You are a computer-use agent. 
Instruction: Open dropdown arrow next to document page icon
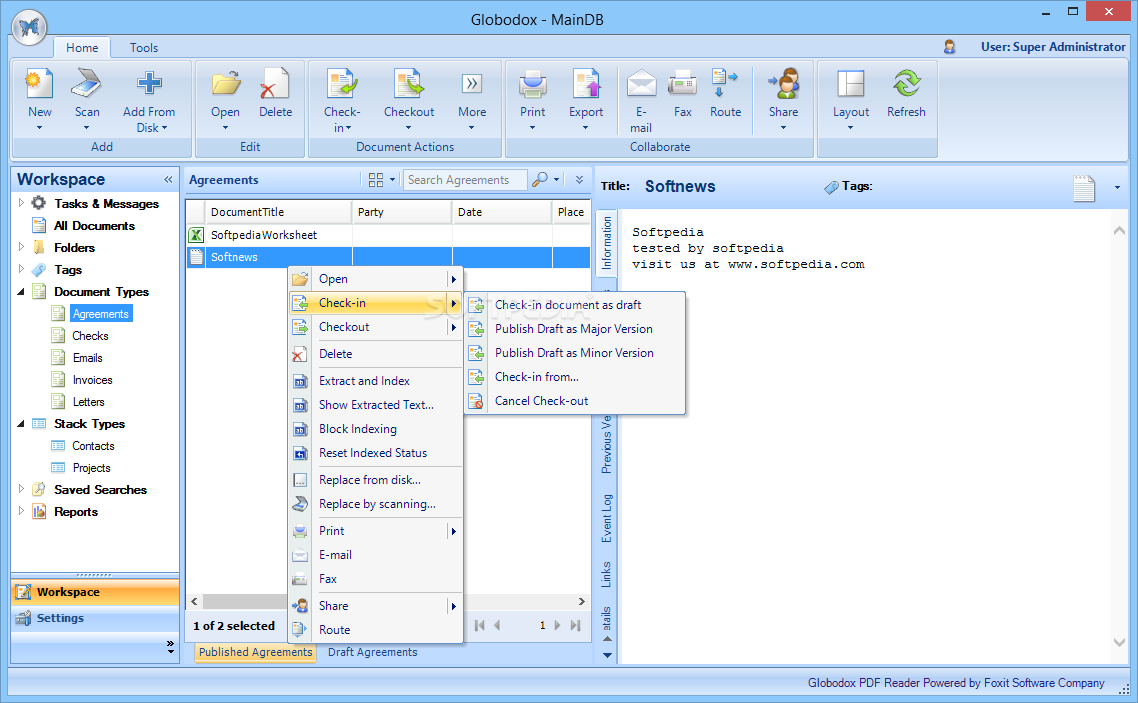tap(1117, 188)
